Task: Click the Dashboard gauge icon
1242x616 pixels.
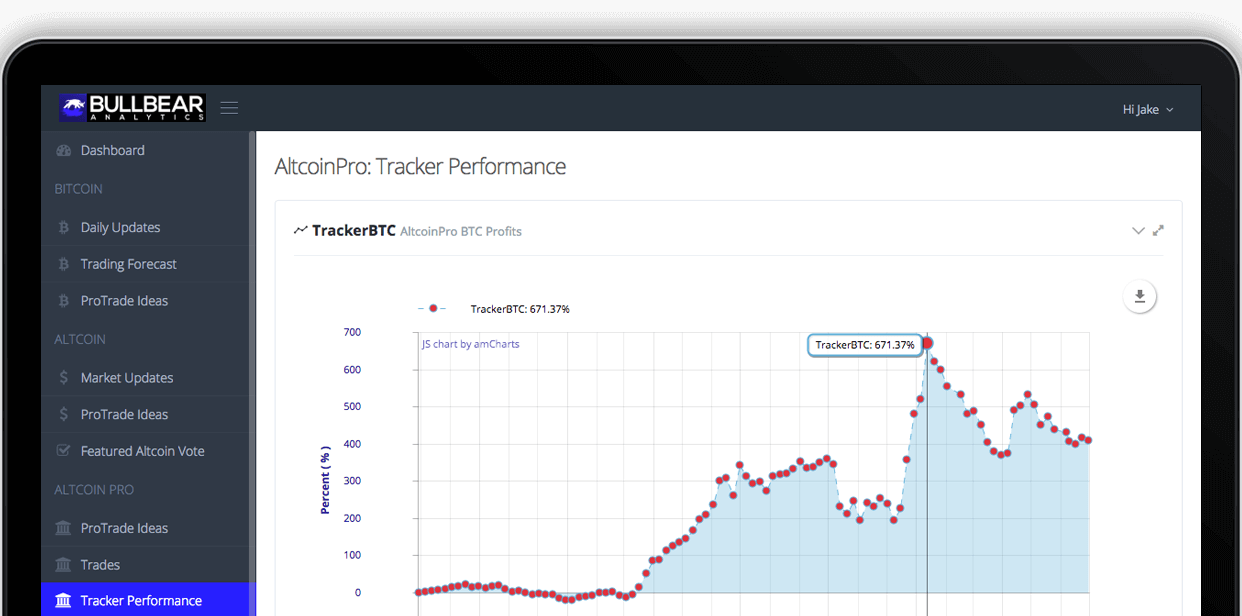Action: point(64,151)
